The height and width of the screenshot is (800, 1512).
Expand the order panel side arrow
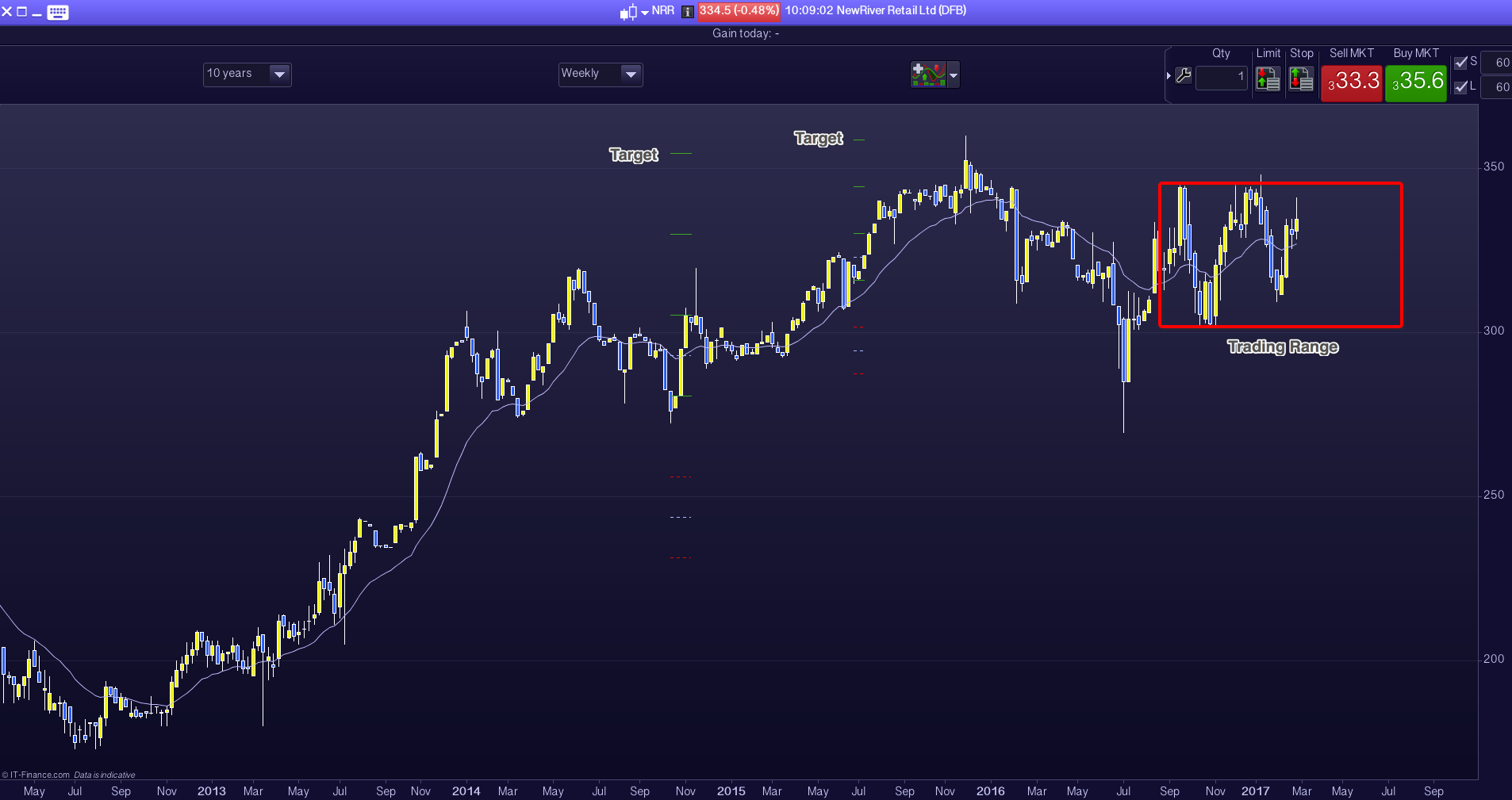[x=1169, y=76]
